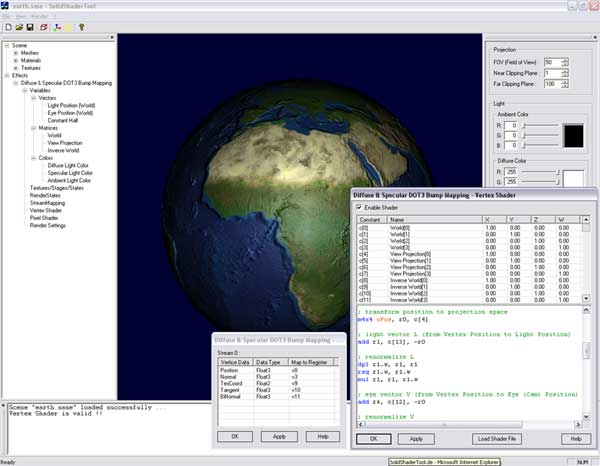Screen dimensions: 600x466
Task: Open the File menu
Action: tap(6, 16)
